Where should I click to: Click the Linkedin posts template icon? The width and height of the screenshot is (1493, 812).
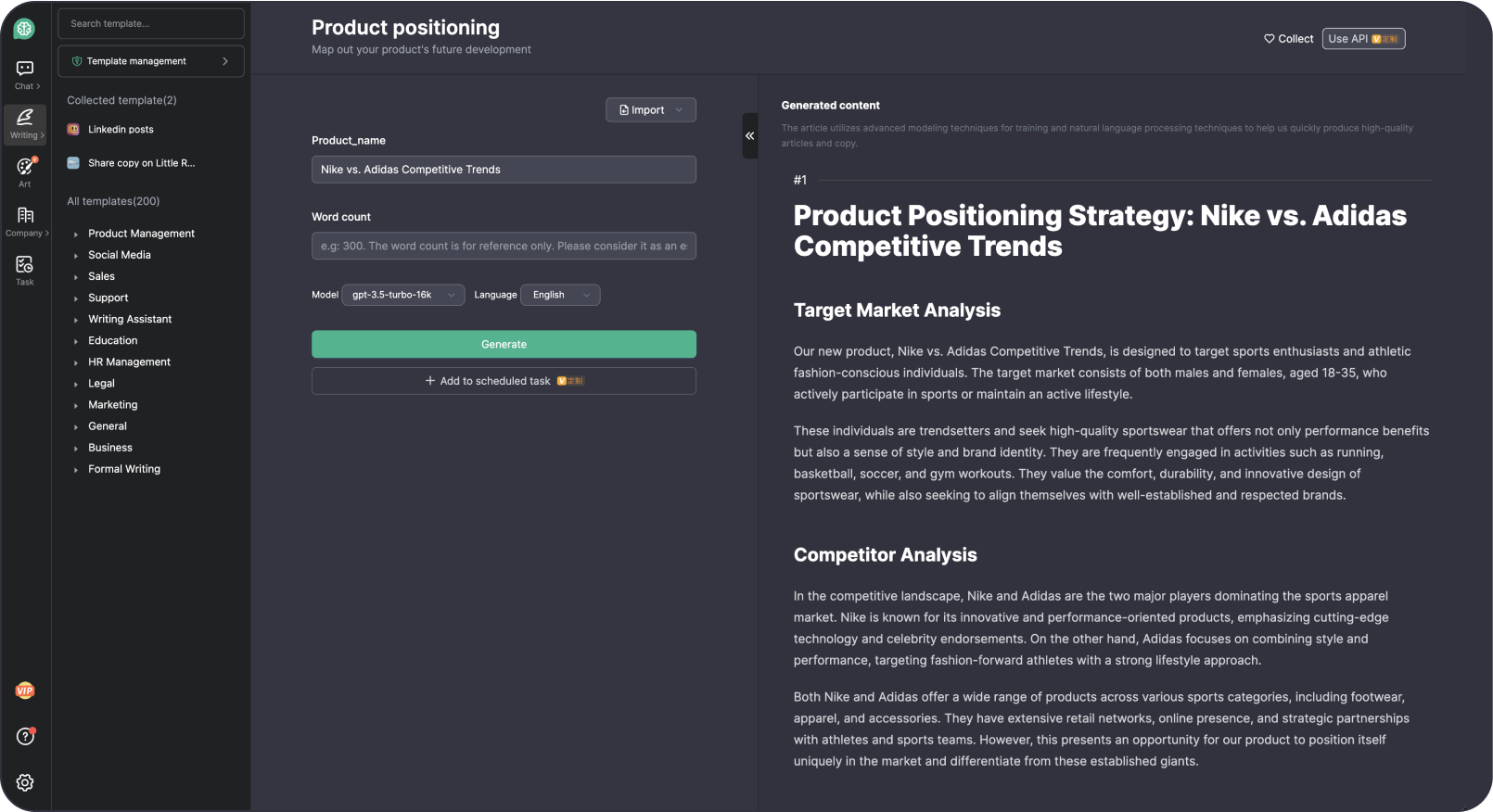[73, 130]
